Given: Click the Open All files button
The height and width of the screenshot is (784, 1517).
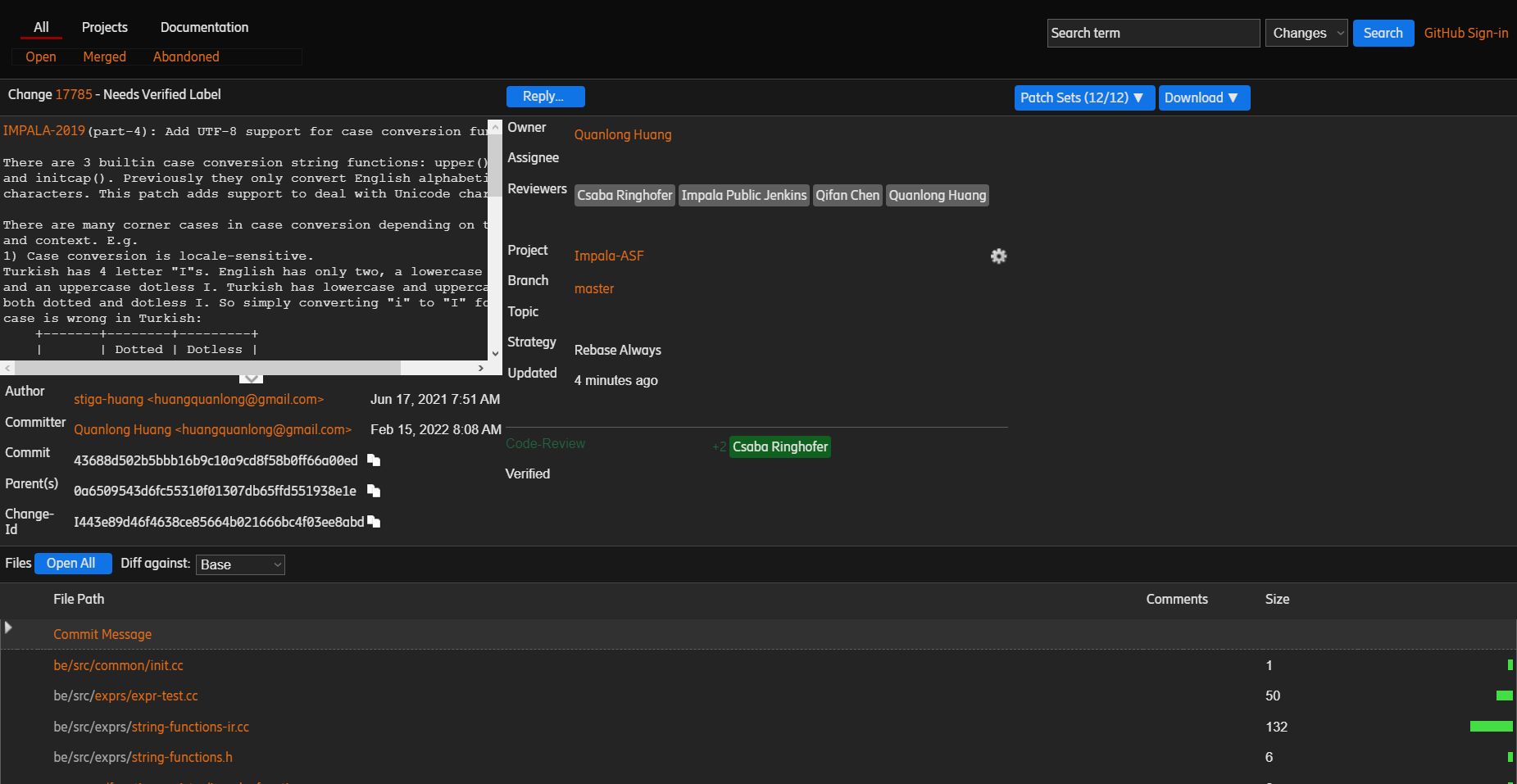Looking at the screenshot, I should pyautogui.click(x=73, y=564).
